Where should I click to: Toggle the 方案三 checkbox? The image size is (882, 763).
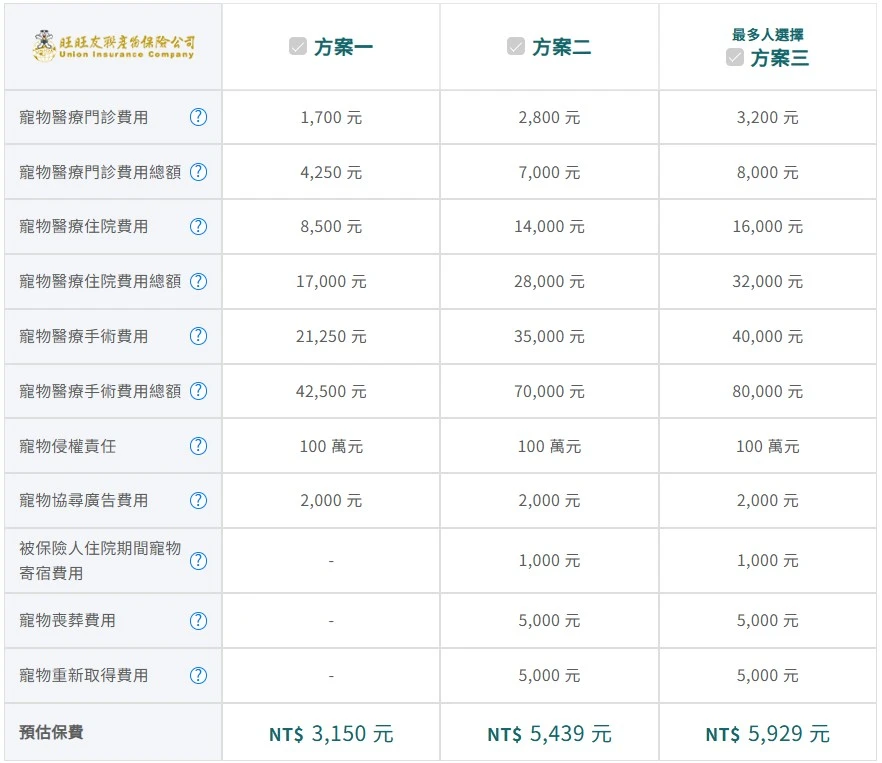pyautogui.click(x=735, y=58)
